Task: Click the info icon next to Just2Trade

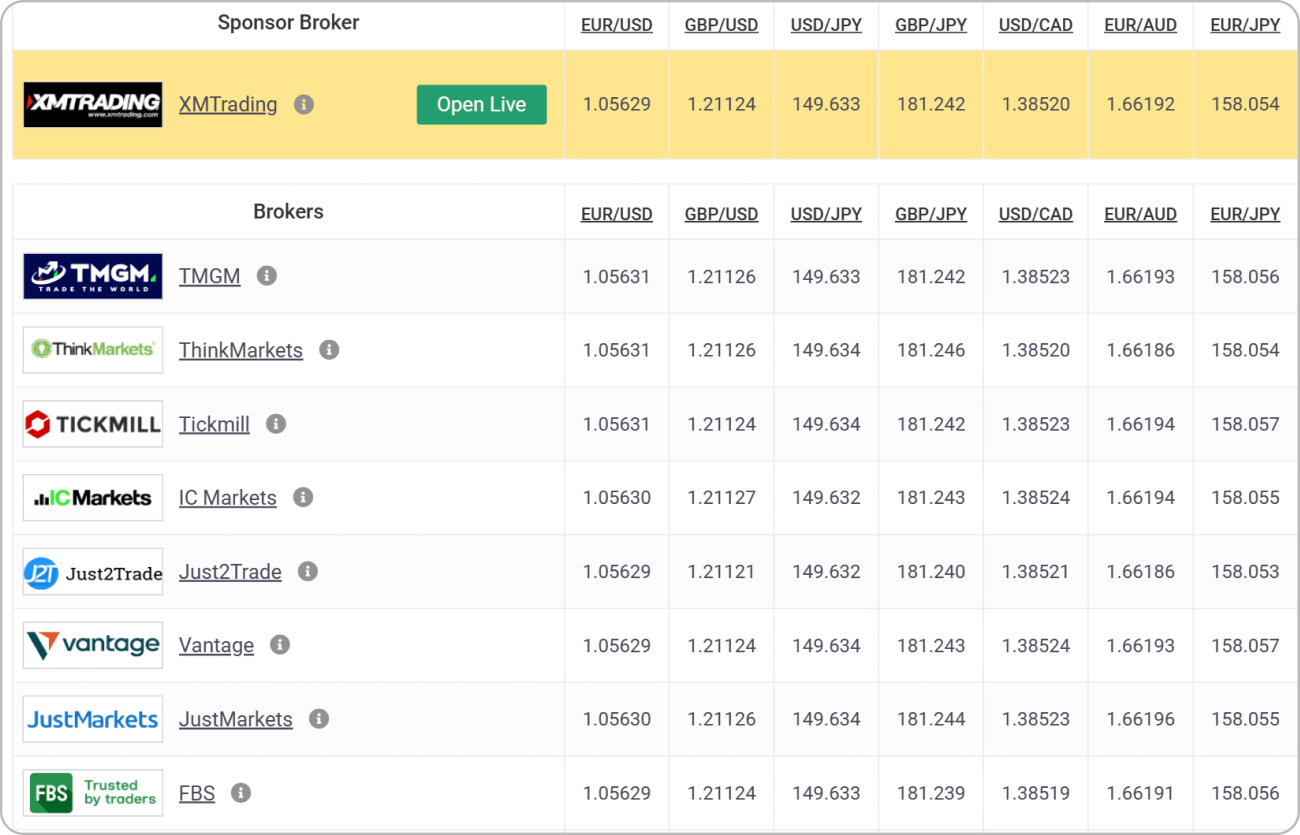Action: (x=308, y=571)
